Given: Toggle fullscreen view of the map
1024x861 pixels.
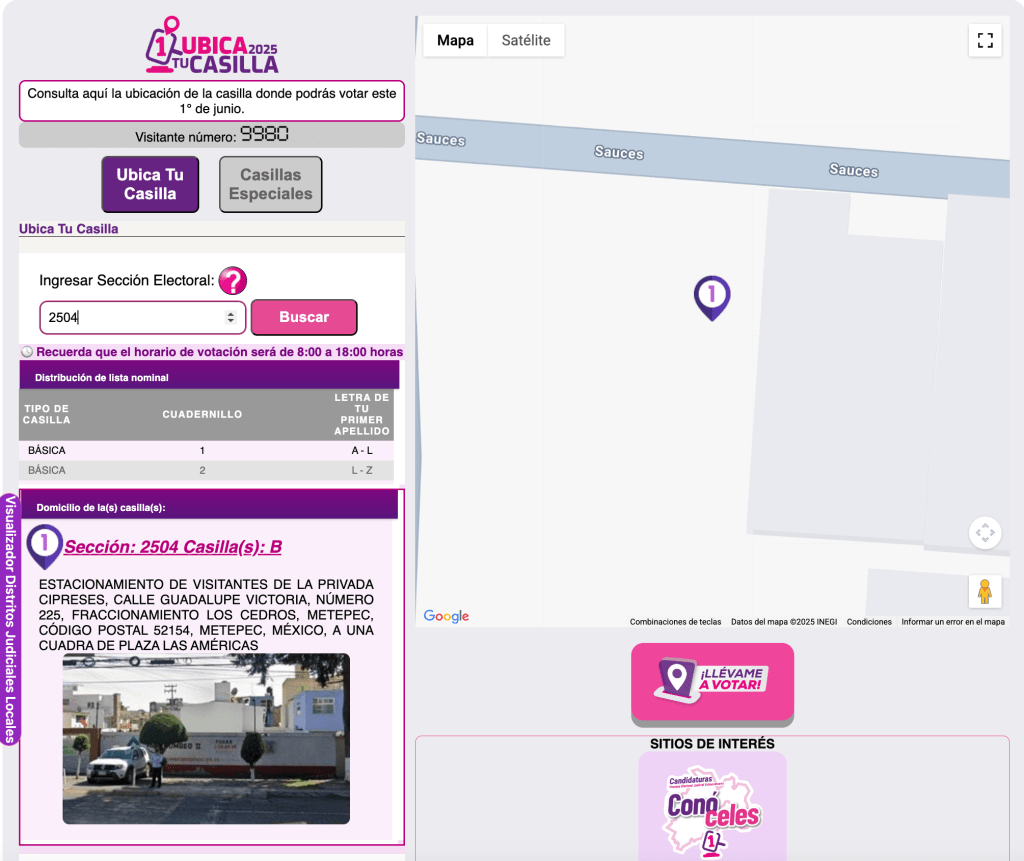Looking at the screenshot, I should pyautogui.click(x=985, y=40).
